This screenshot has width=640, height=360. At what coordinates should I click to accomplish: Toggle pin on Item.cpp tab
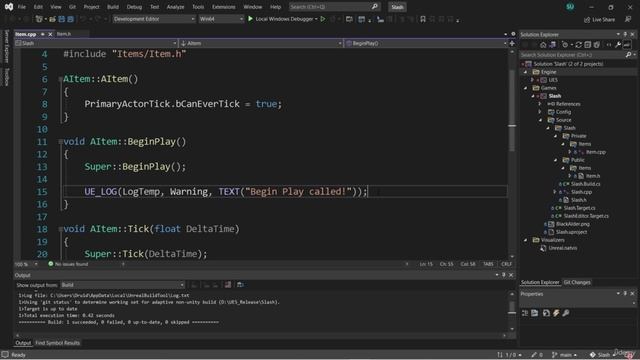[42, 34]
